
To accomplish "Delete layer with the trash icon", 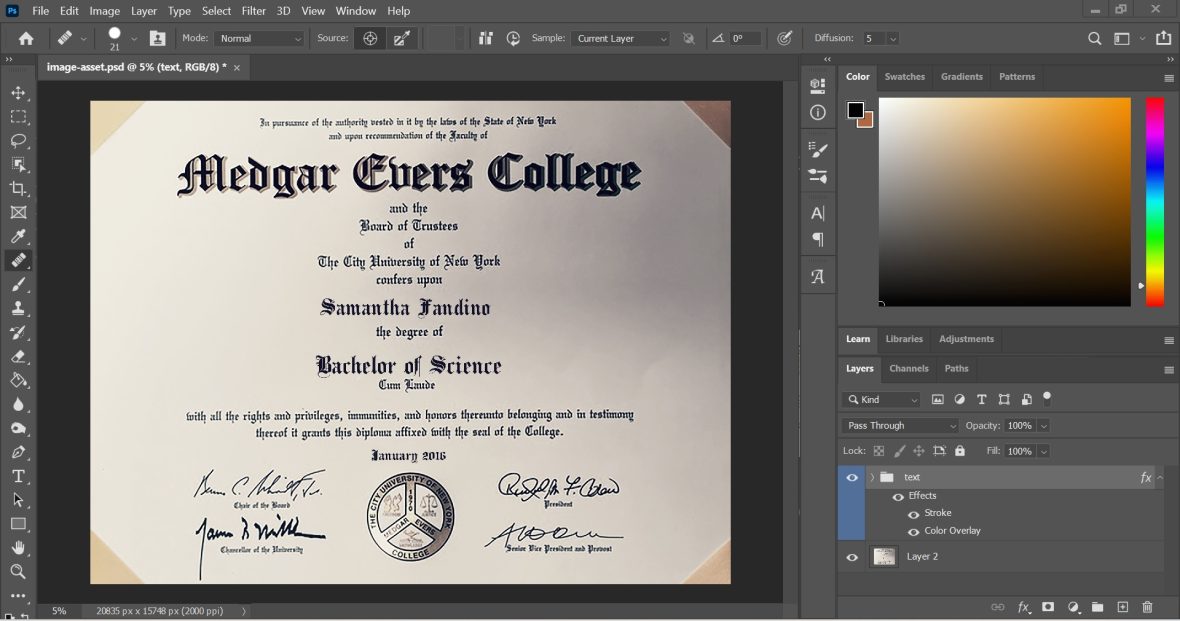I will [x=1147, y=607].
